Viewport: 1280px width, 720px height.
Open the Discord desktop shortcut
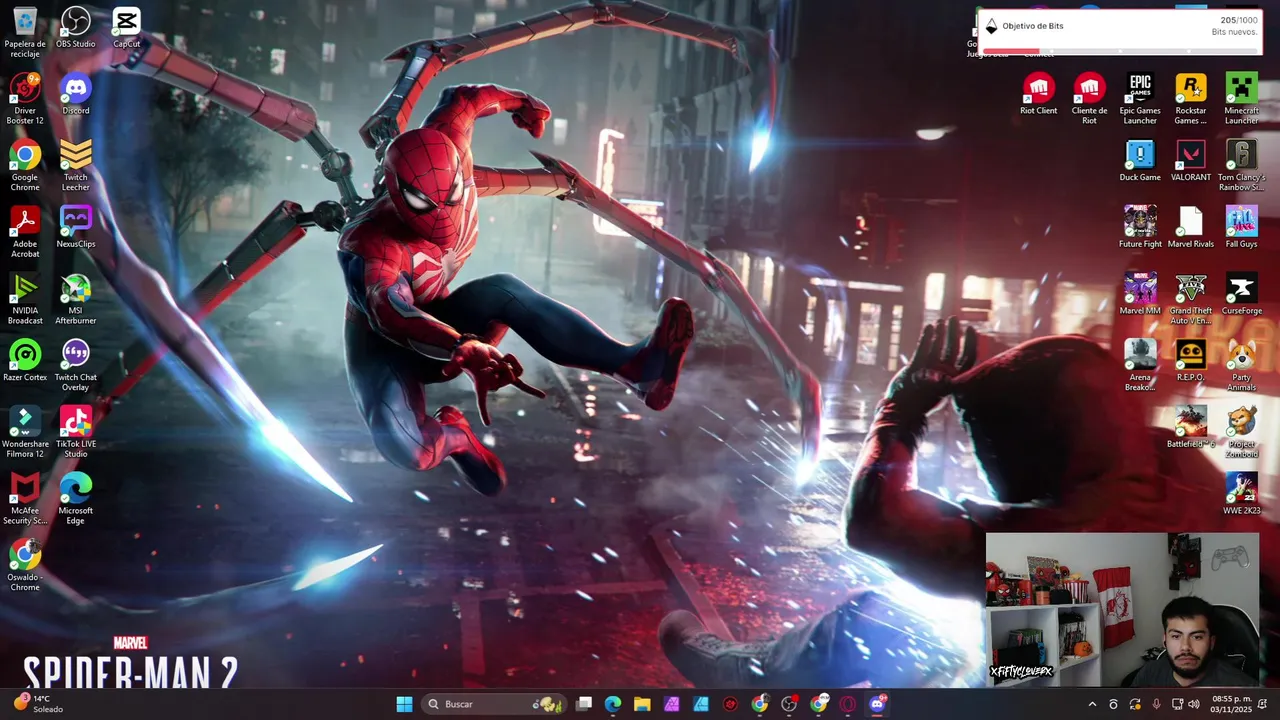76,94
